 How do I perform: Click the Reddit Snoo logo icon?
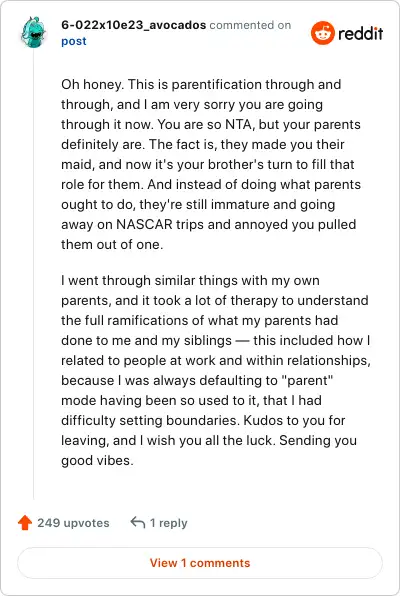pyautogui.click(x=323, y=33)
